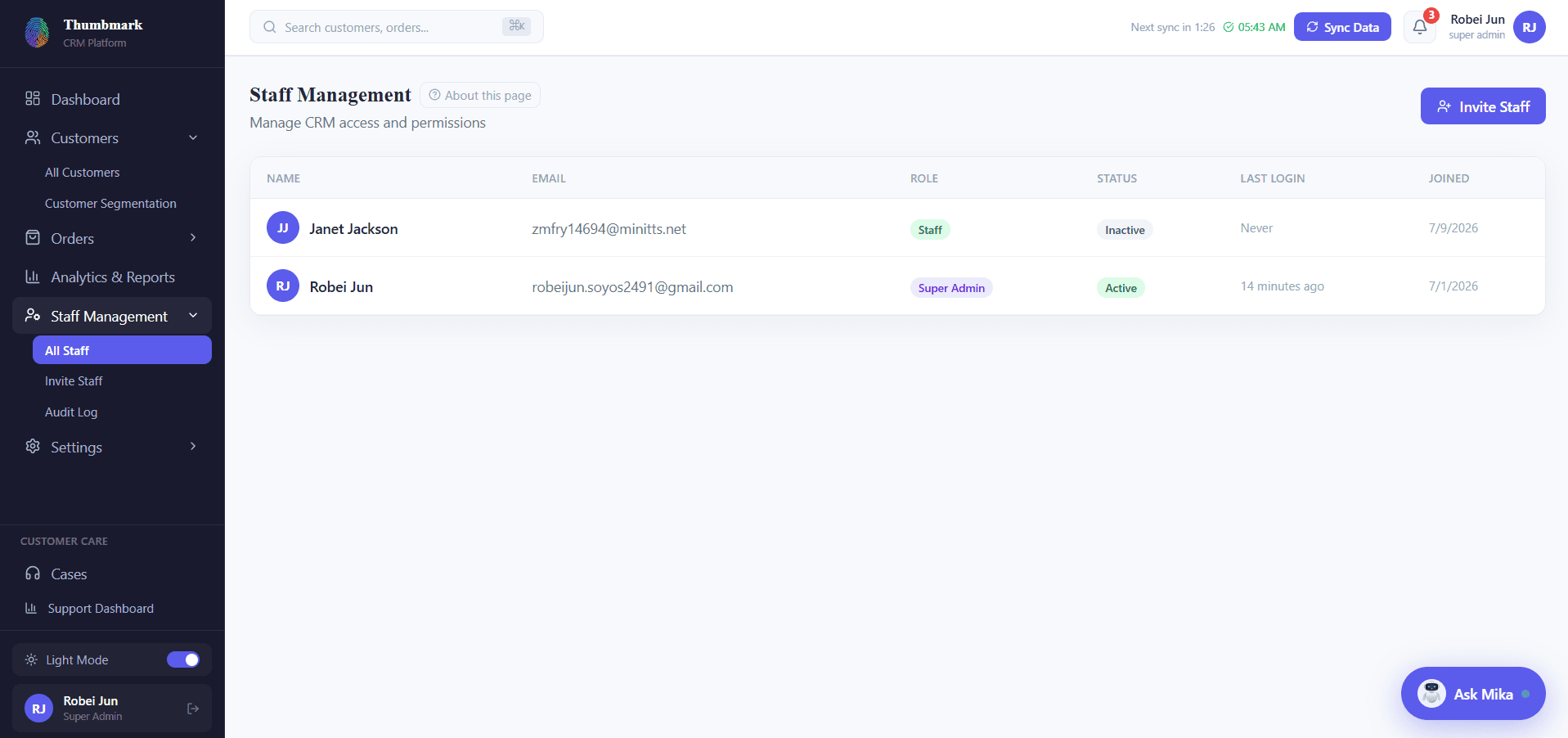Screen dimensions: 1568x738
Task: Sort by LAST LOGIN column header
Action: [1273, 178]
